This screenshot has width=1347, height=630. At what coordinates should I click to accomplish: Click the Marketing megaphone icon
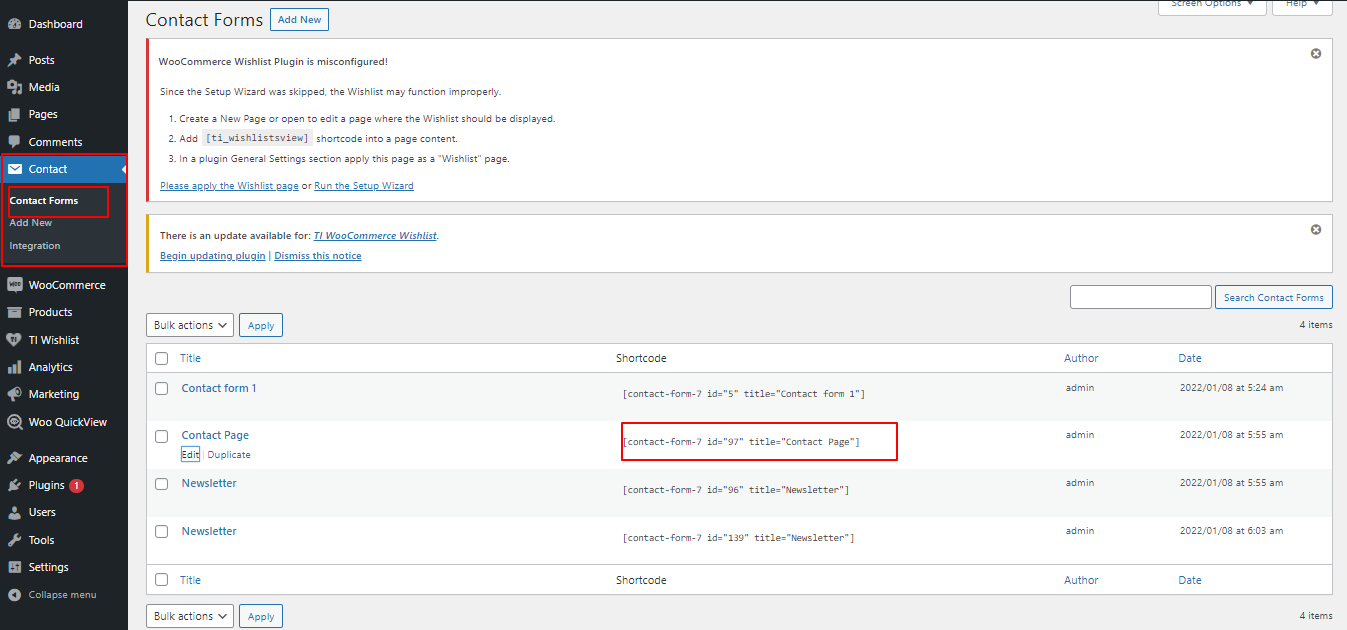pyautogui.click(x=15, y=395)
